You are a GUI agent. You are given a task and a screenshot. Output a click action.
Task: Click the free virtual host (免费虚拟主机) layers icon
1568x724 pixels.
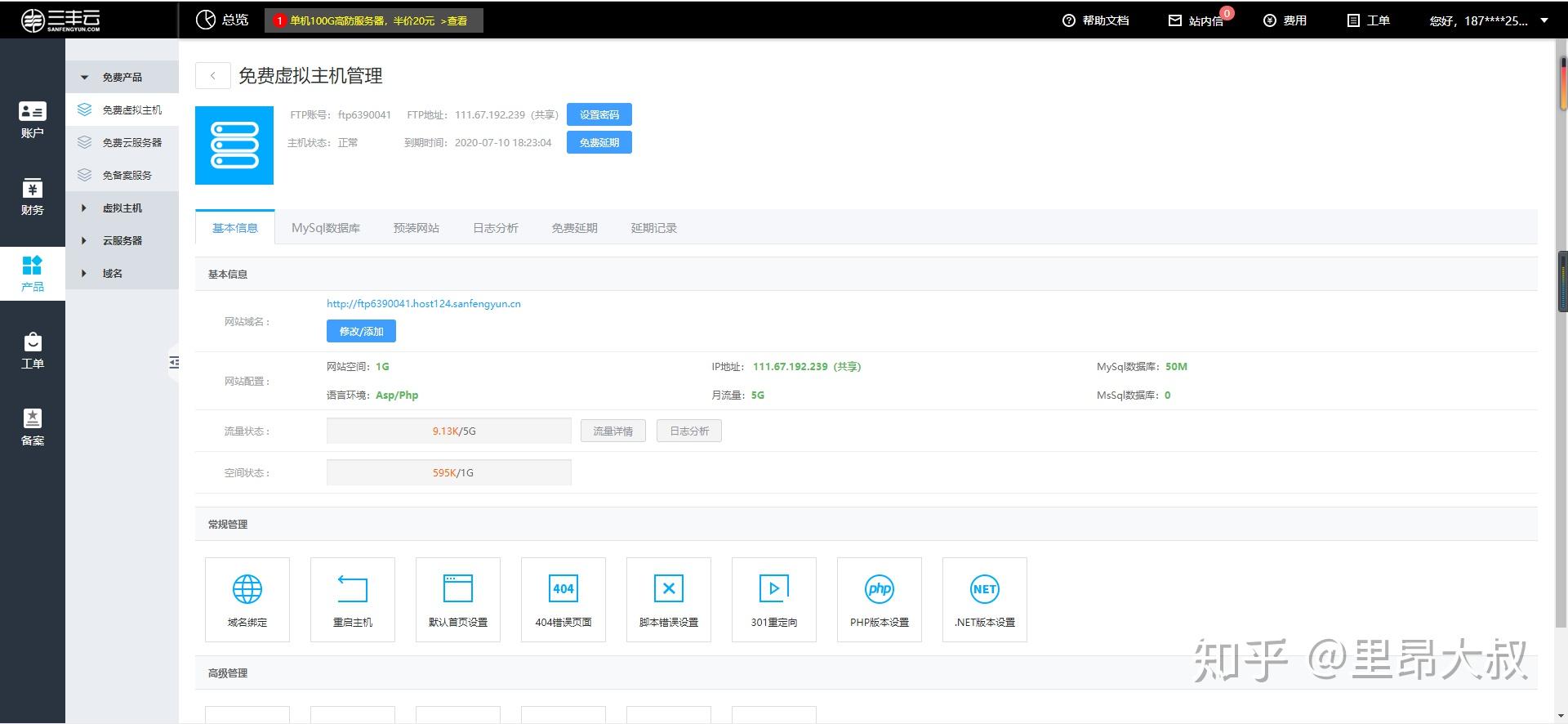(x=84, y=109)
